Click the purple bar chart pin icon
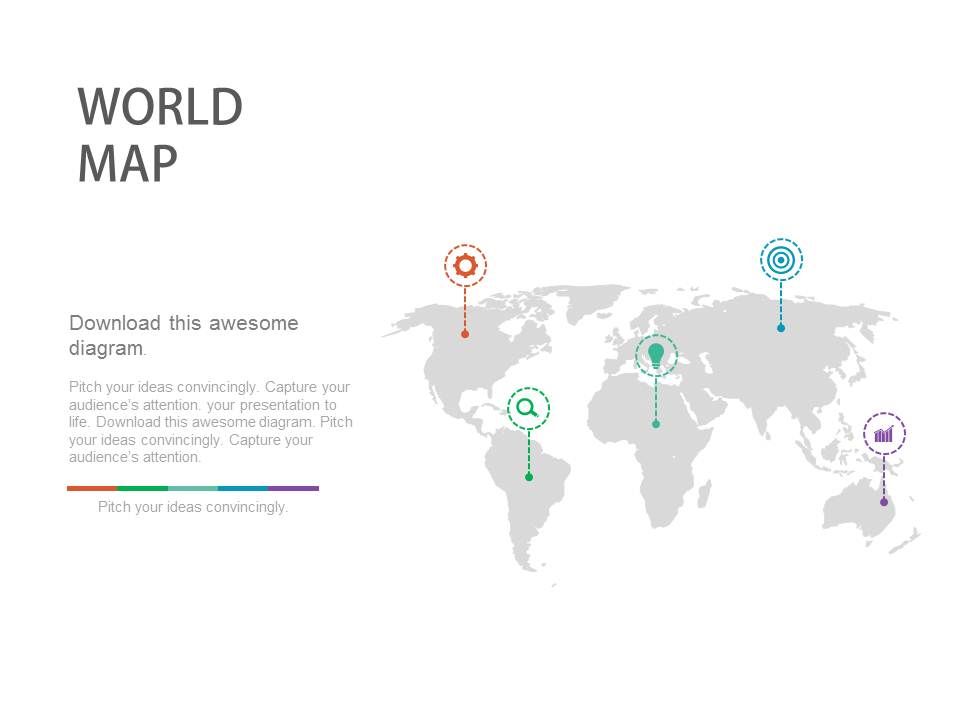The image size is (960, 720). tap(884, 433)
